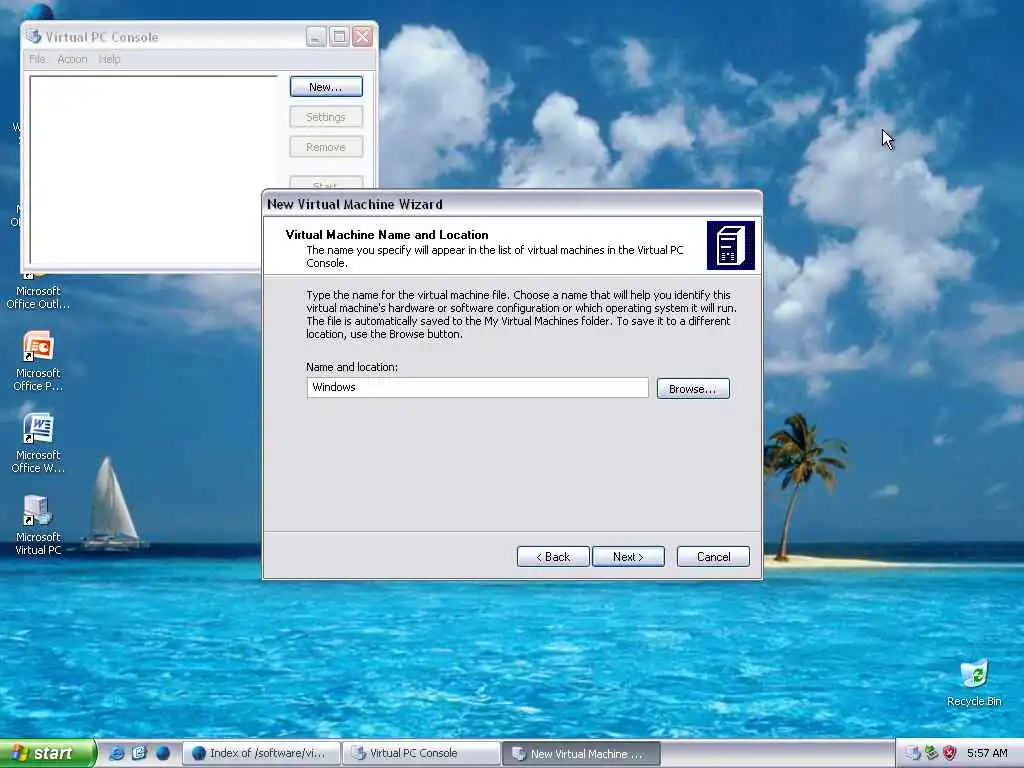Image resolution: width=1024 pixels, height=768 pixels.
Task: Select the Recycle Bin desktop icon
Action: click(974, 683)
